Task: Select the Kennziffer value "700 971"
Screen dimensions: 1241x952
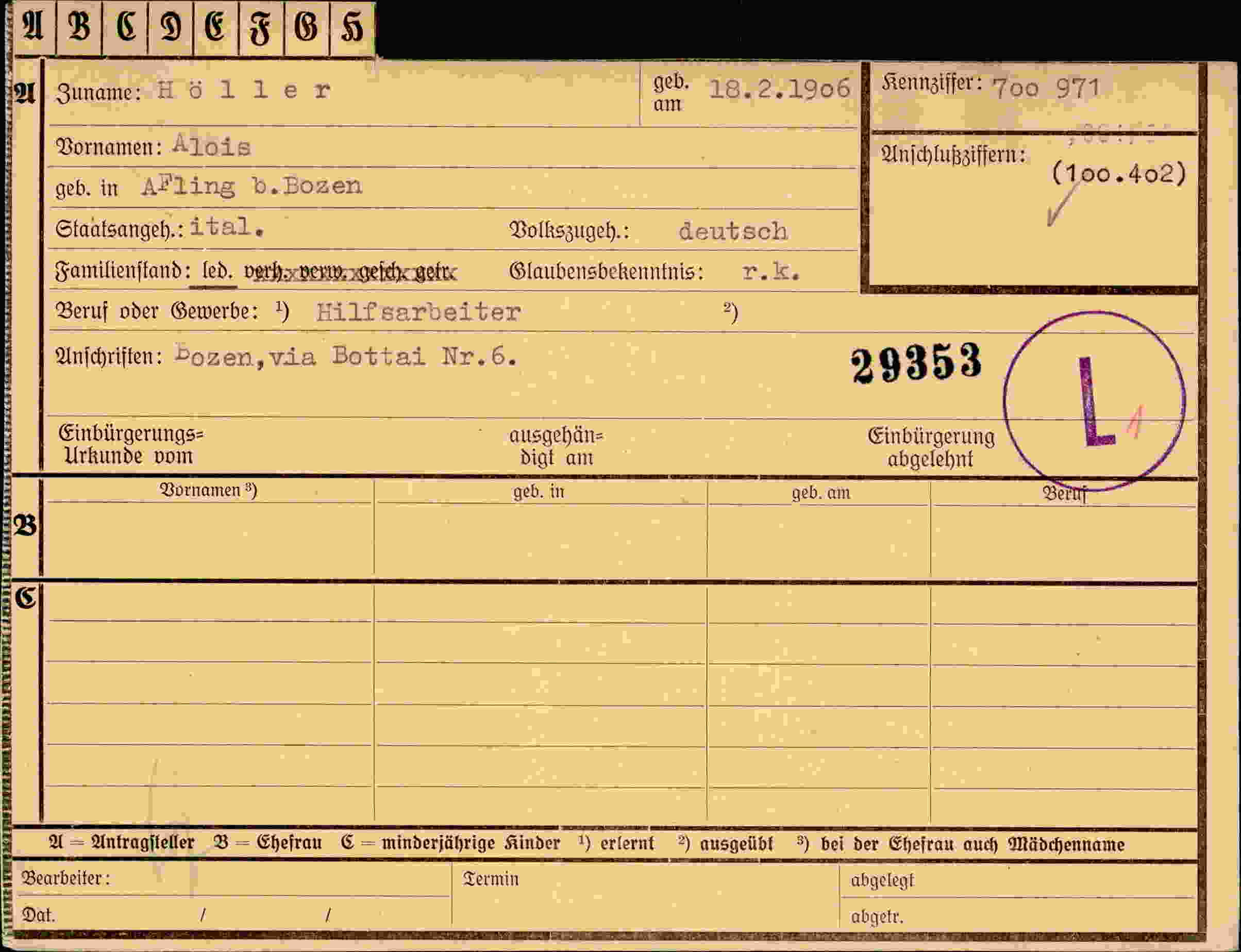Action: click(1046, 88)
